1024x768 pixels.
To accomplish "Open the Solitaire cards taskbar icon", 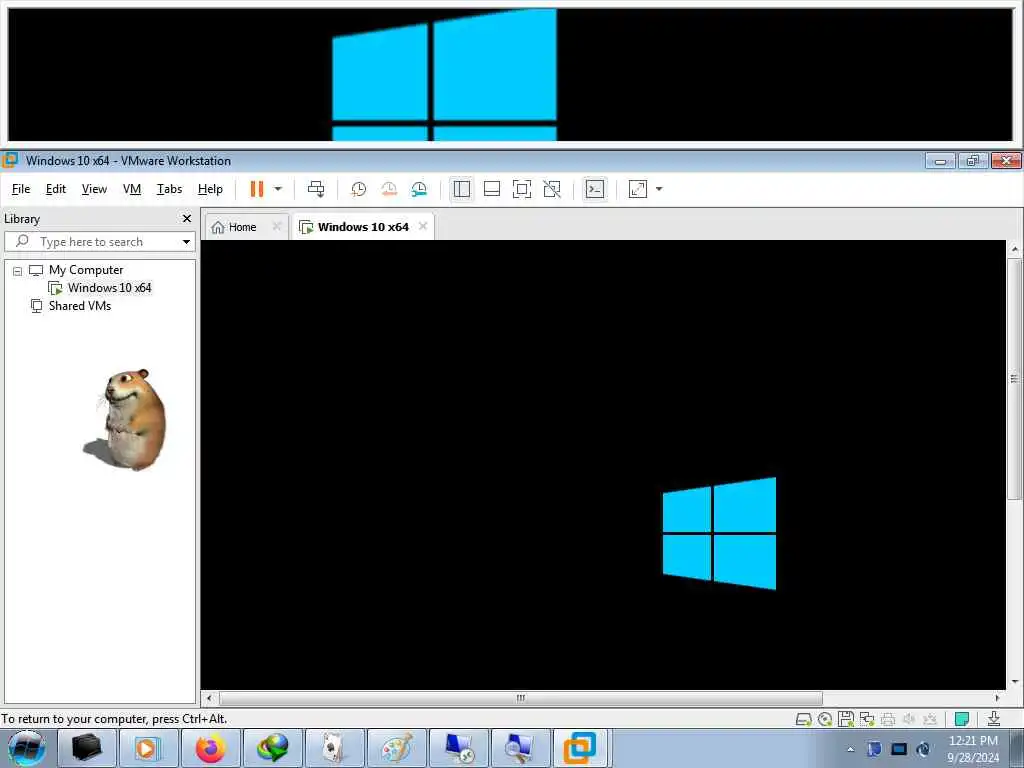I will pos(334,748).
